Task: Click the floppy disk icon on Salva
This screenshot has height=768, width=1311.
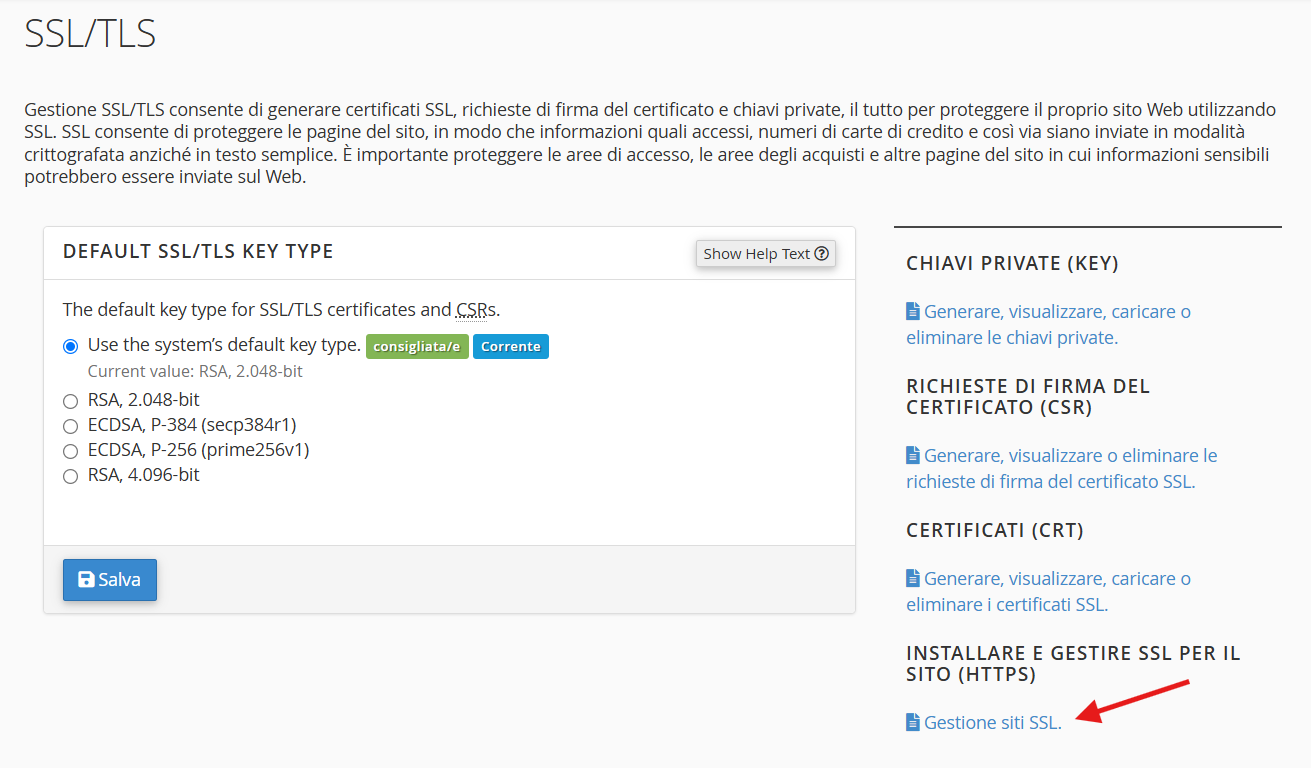Action: point(86,580)
